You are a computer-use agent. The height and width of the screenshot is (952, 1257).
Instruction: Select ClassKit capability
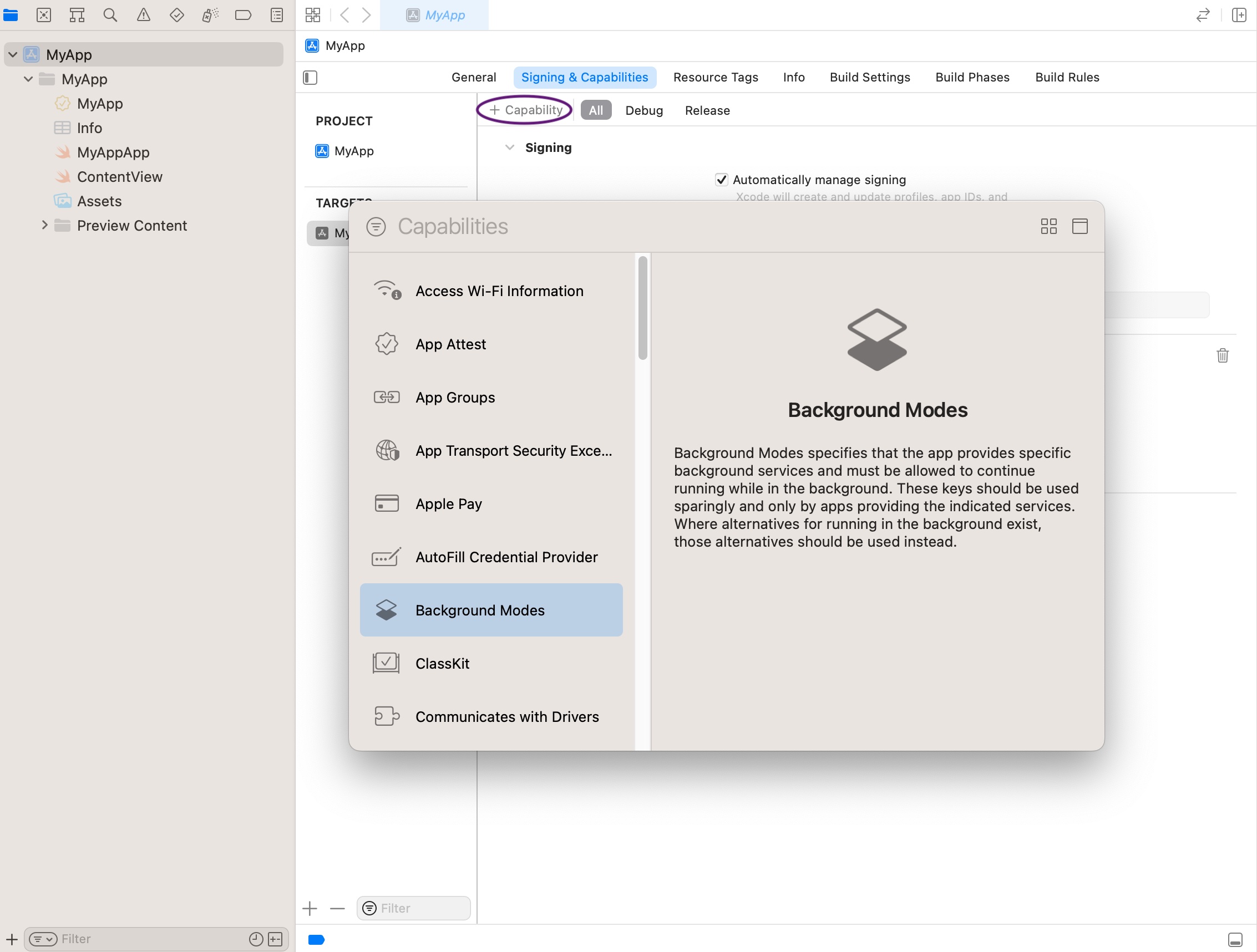[491, 664]
